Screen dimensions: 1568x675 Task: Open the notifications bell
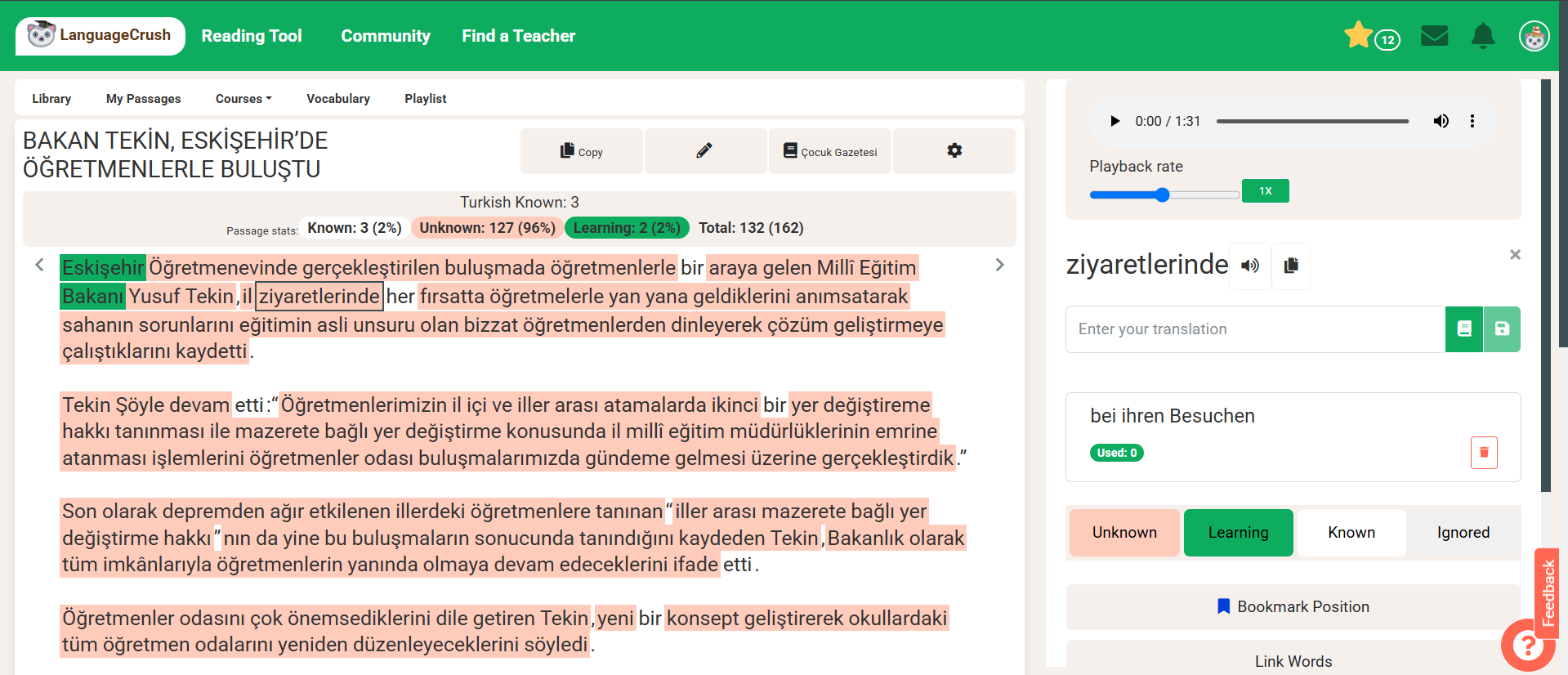(1482, 37)
